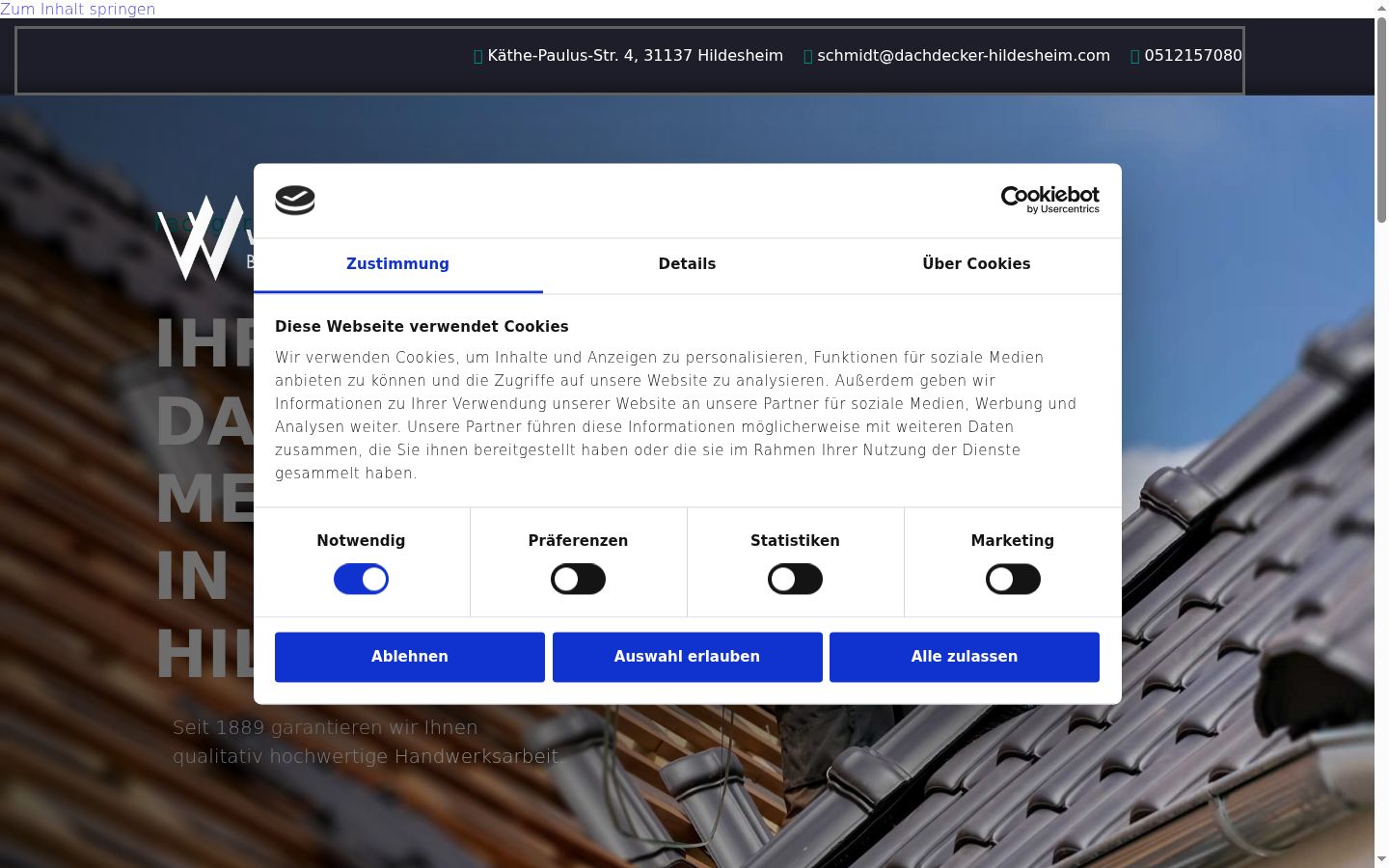Click the scrollbar up arrow
This screenshot has width=1389, height=868.
pyautogui.click(x=1381, y=8)
